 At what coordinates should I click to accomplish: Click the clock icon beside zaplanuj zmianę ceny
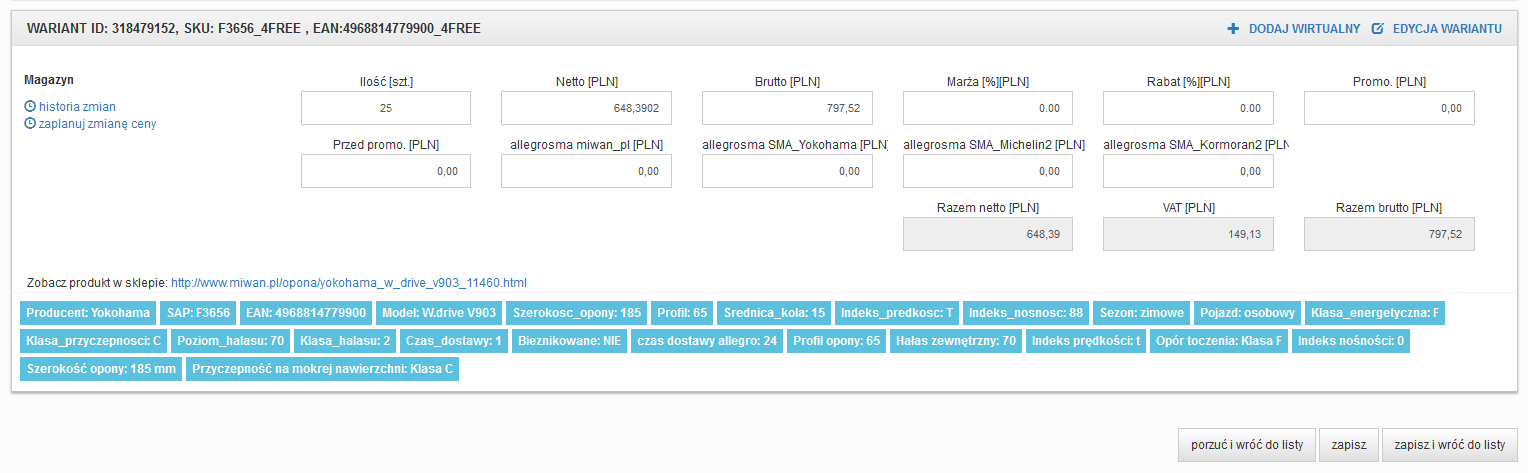[30, 124]
